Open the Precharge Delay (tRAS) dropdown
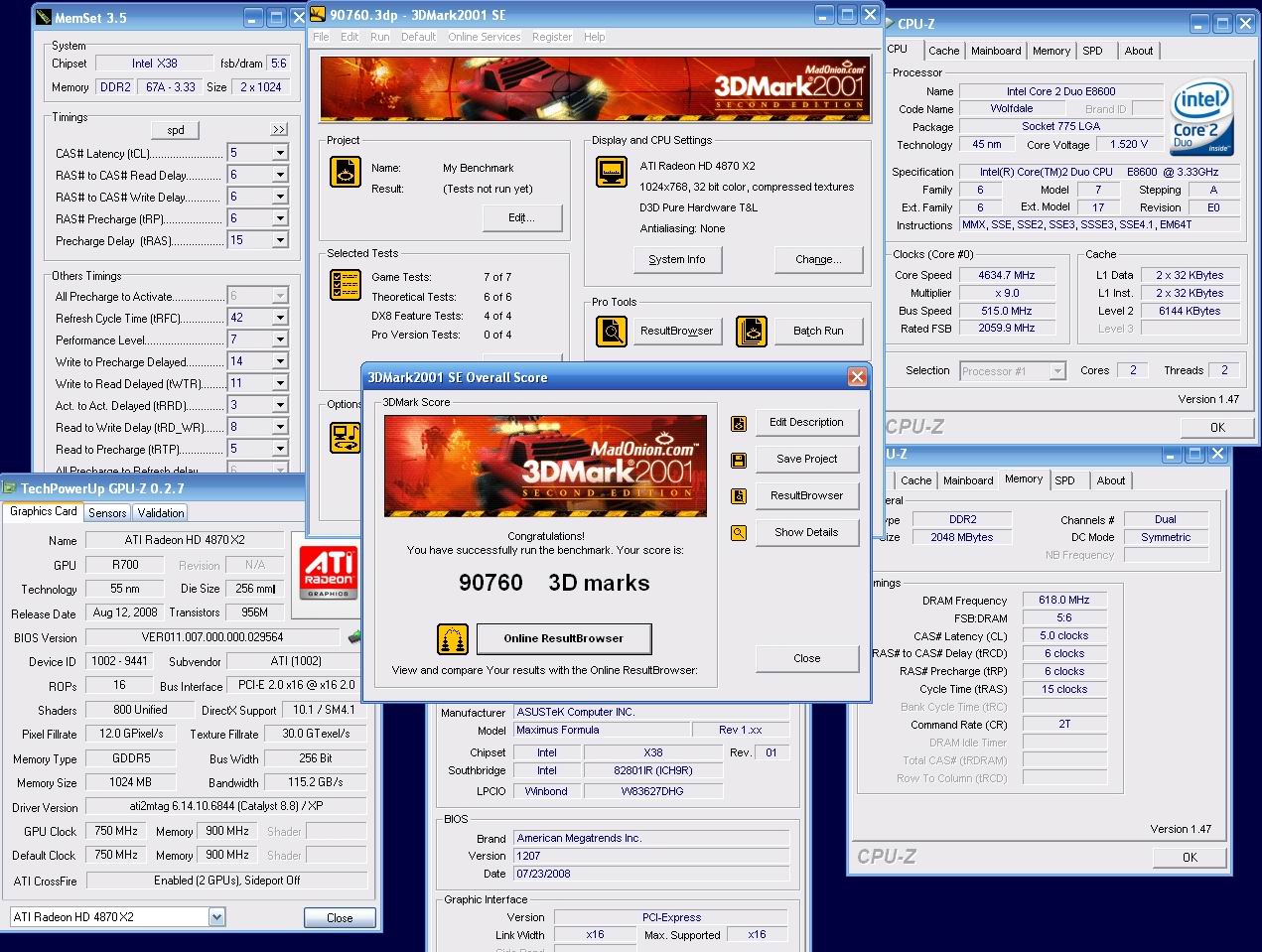Screen dimensions: 1262x952 [280, 240]
